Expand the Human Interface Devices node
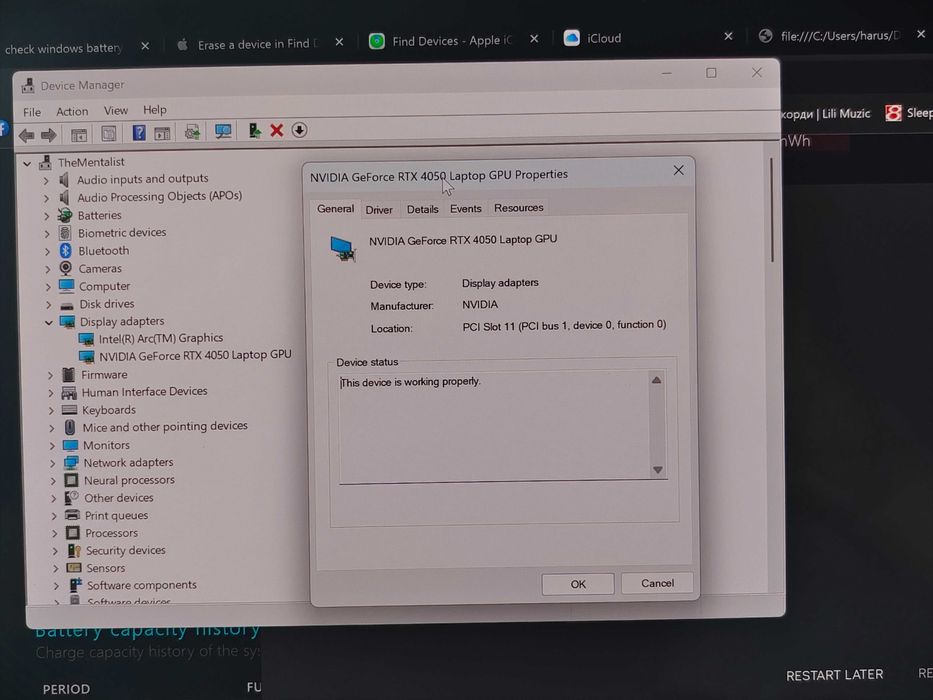933x700 pixels. point(51,393)
